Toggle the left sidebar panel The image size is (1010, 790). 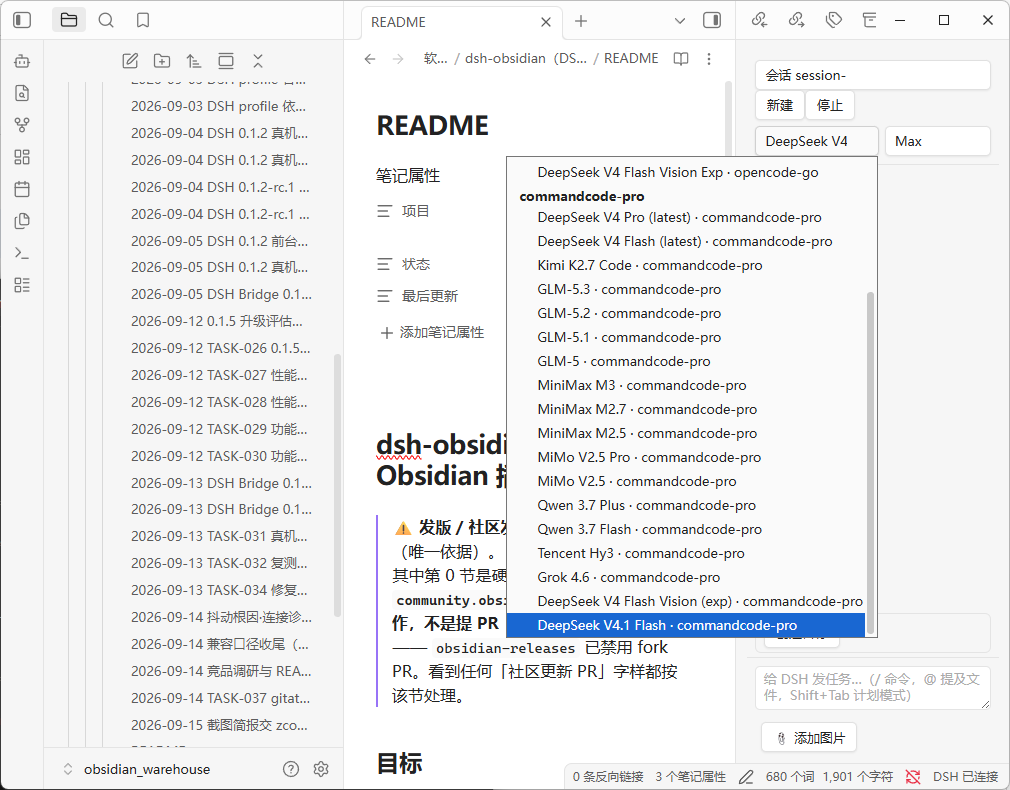(22, 21)
